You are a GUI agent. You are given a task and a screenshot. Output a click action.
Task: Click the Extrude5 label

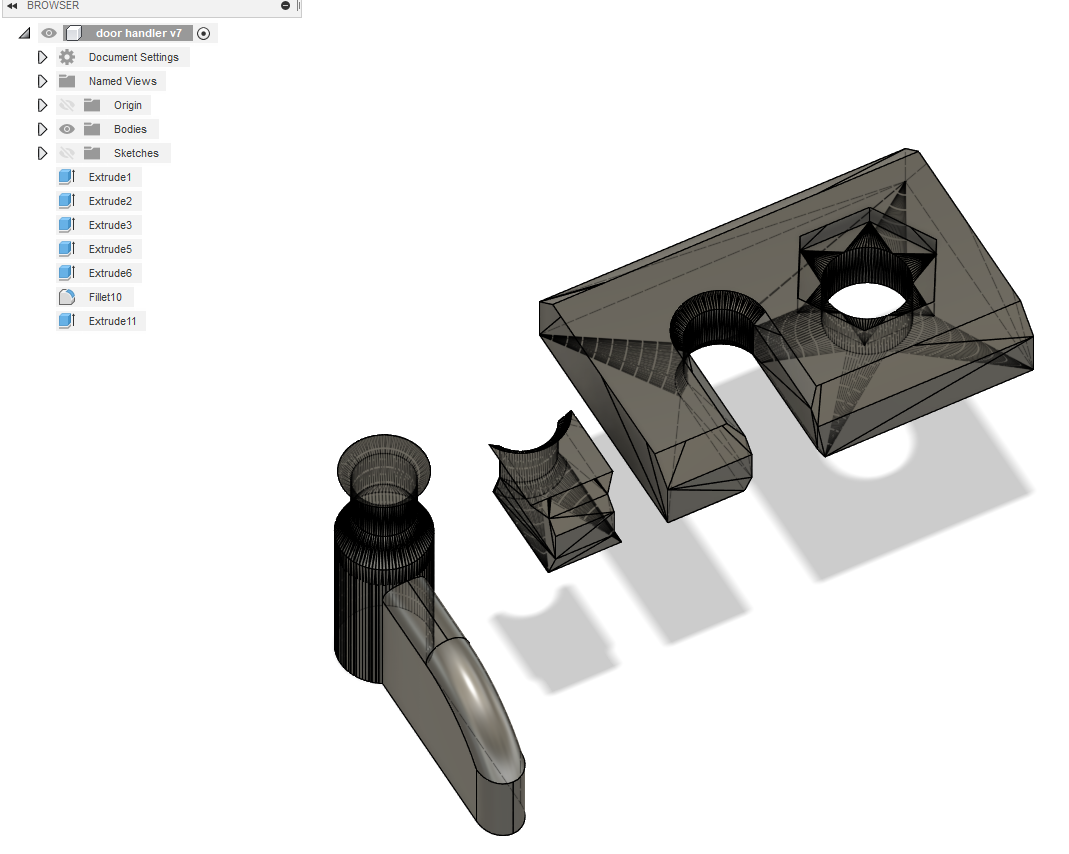pyautogui.click(x=110, y=249)
